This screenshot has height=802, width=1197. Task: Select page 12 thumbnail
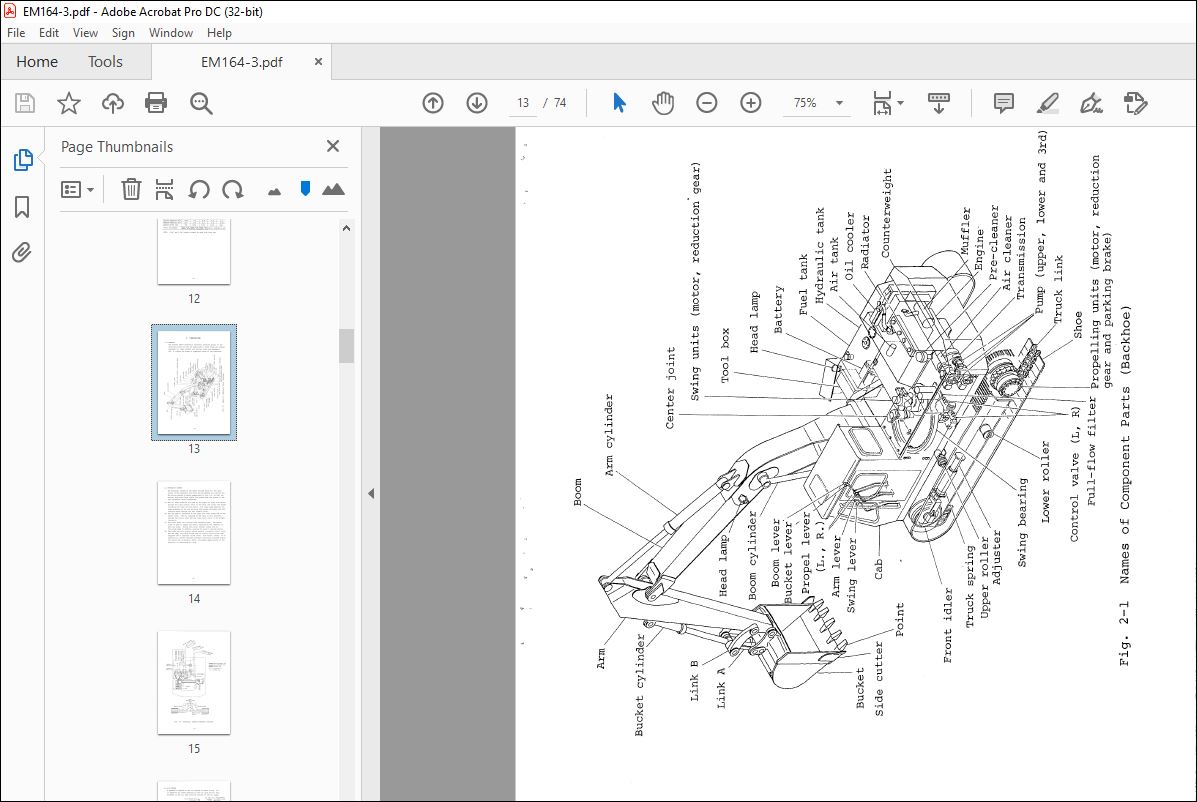coord(194,252)
